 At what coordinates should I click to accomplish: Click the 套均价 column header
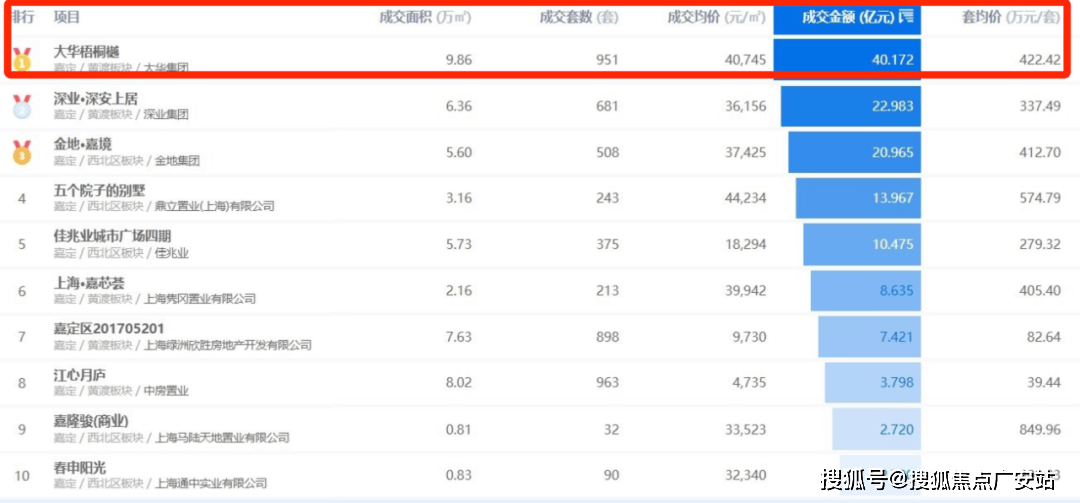point(1023,17)
